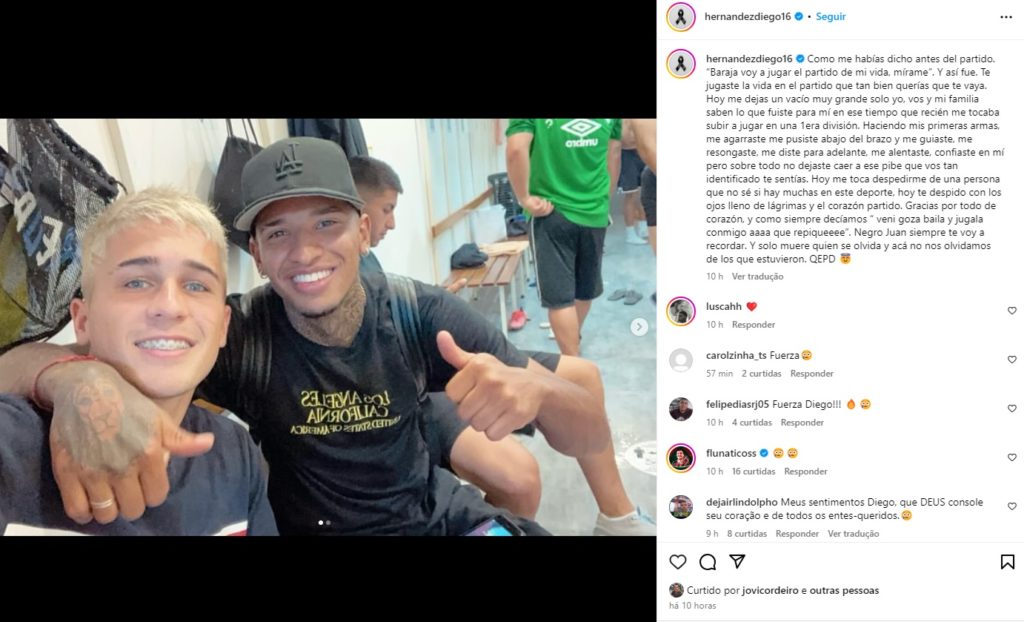Save post with the bookmark icon
The image size is (1024, 622).
[1008, 562]
